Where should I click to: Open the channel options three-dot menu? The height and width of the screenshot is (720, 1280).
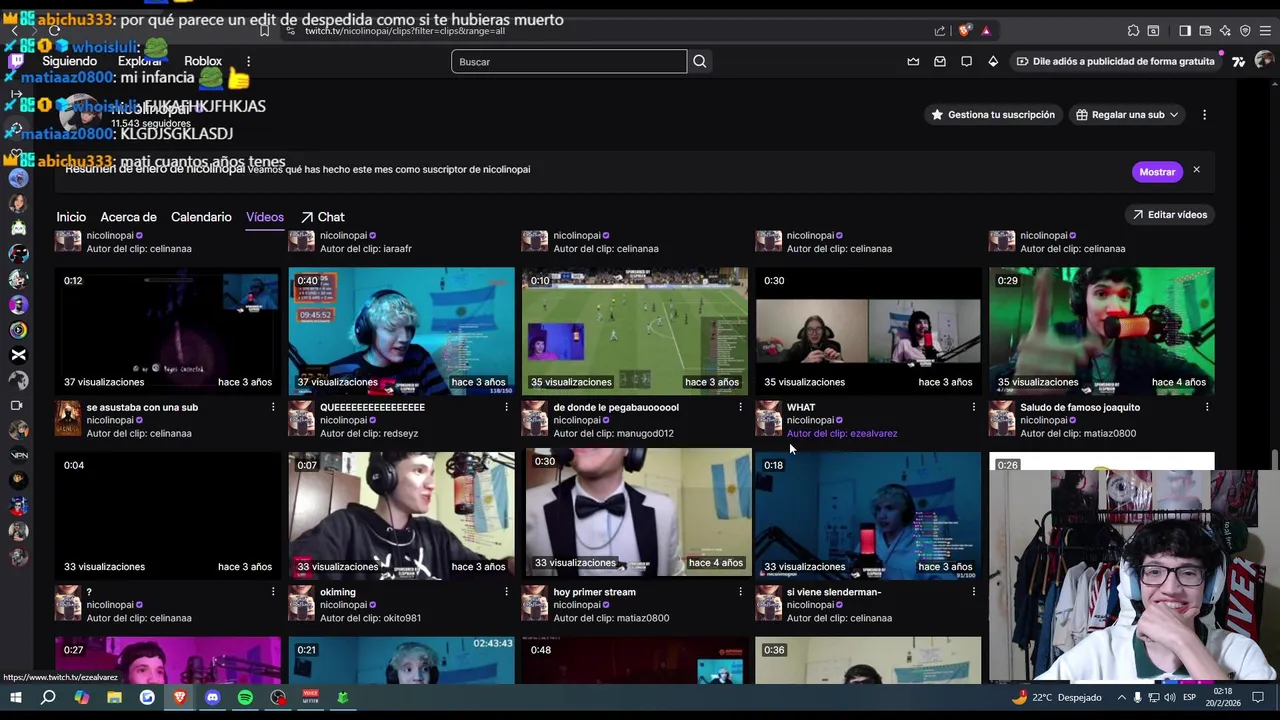click(1204, 115)
